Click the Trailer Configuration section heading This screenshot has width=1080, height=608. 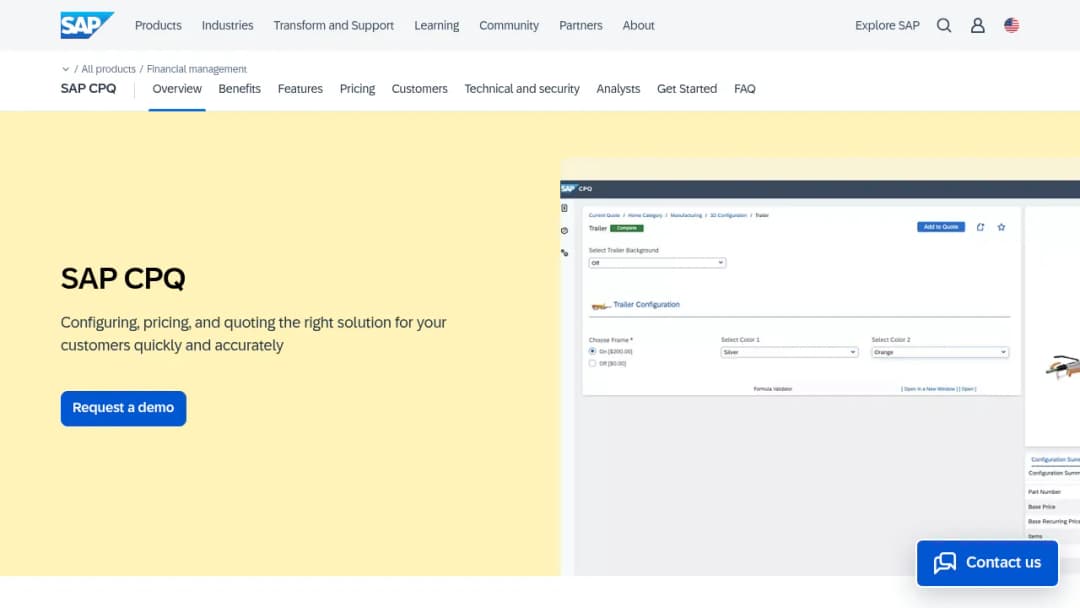pyautogui.click(x=646, y=304)
